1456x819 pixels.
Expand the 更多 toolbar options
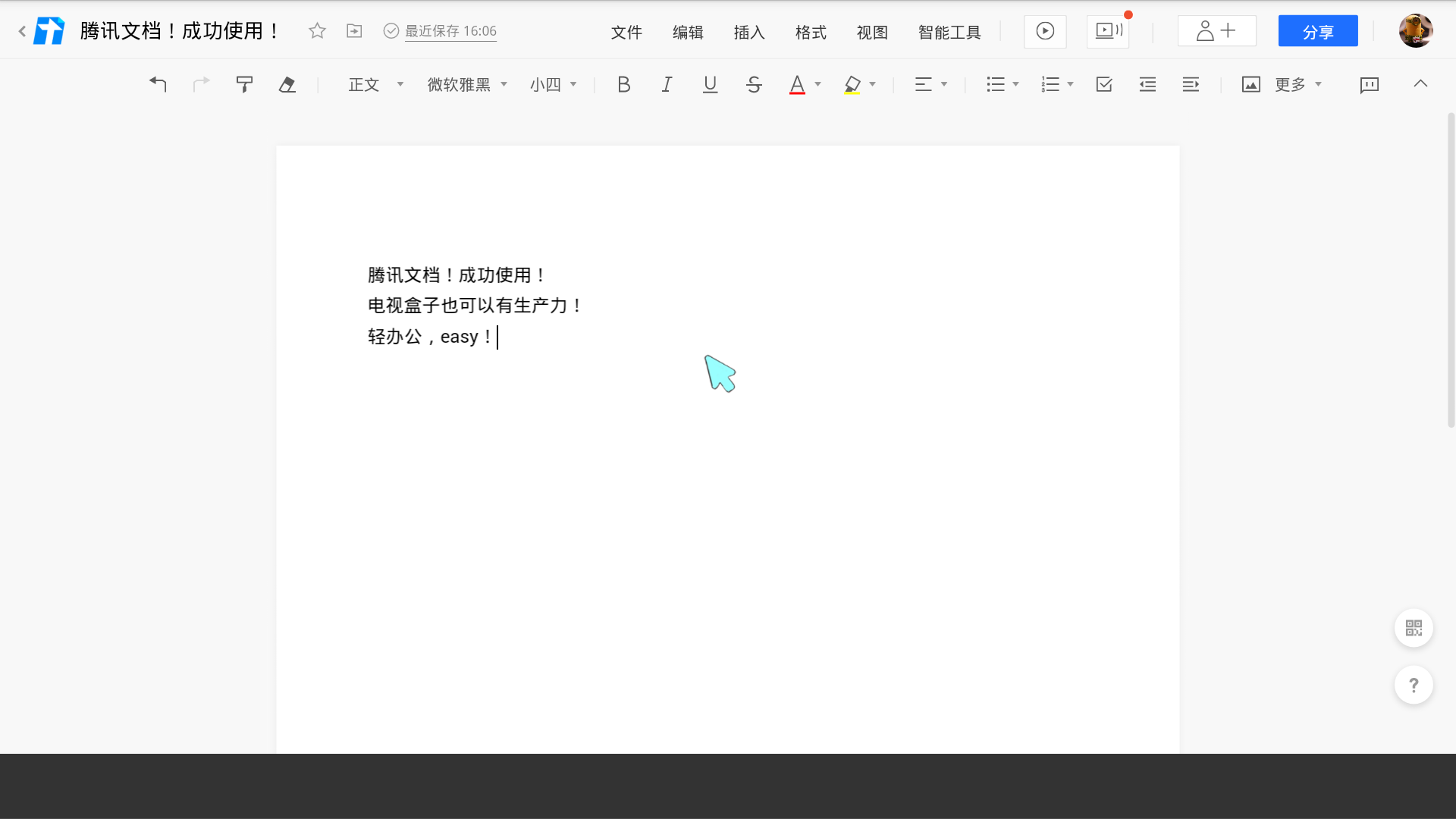point(1298,84)
